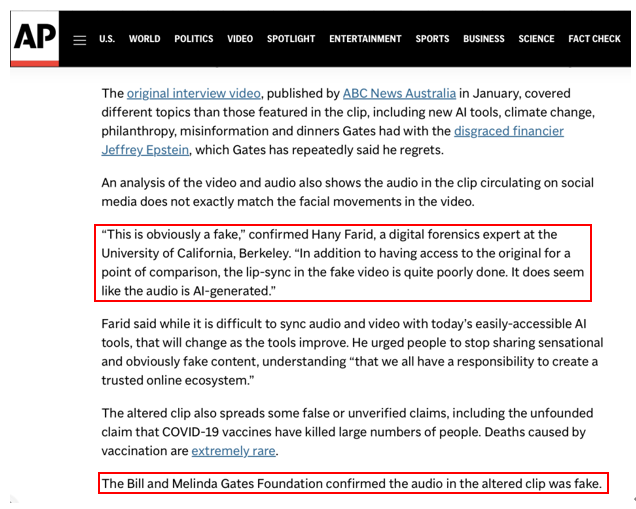Go to the World section
Screen dimensions: 636x509
[x=144, y=39]
